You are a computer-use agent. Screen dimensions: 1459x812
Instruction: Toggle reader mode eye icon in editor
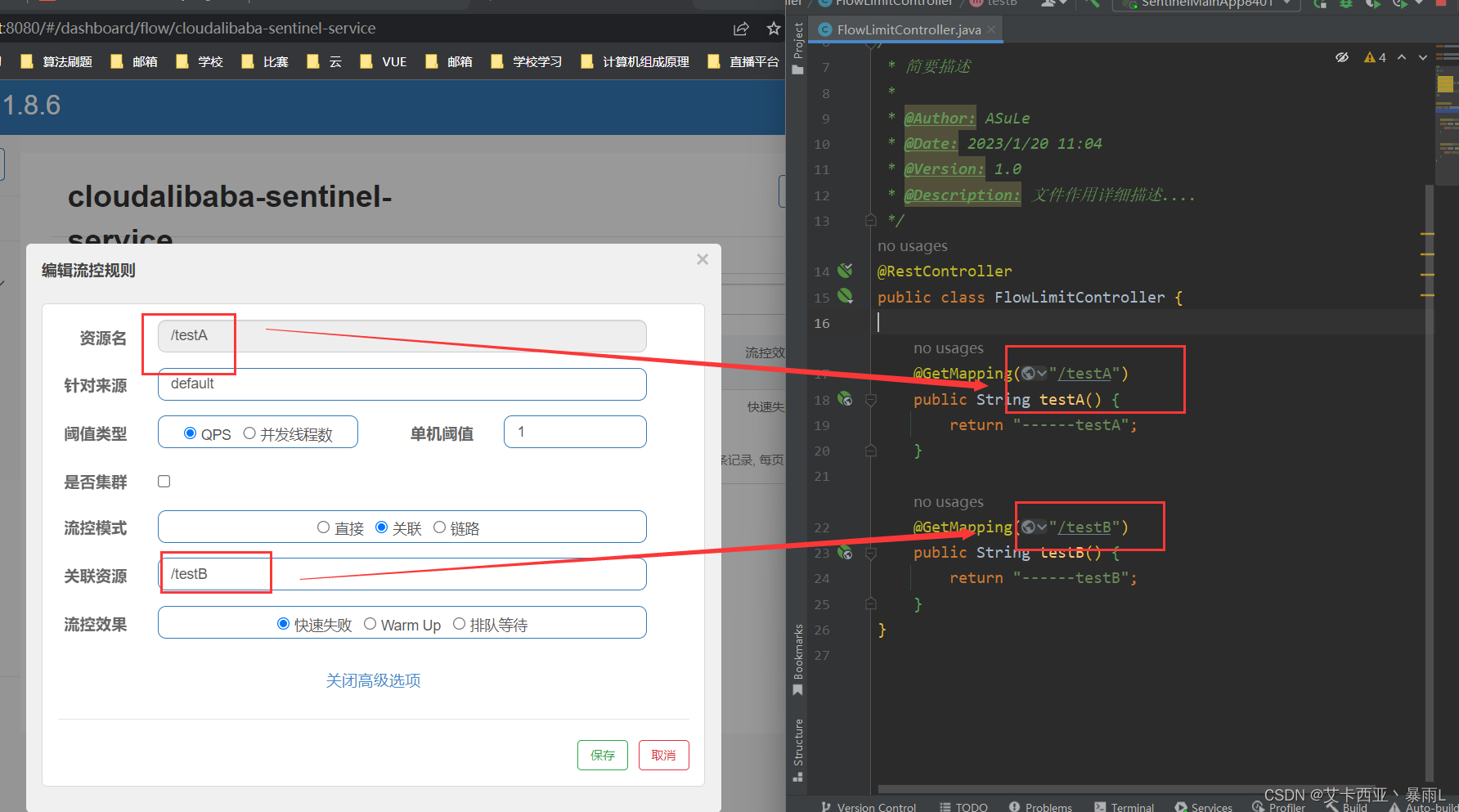1342,57
